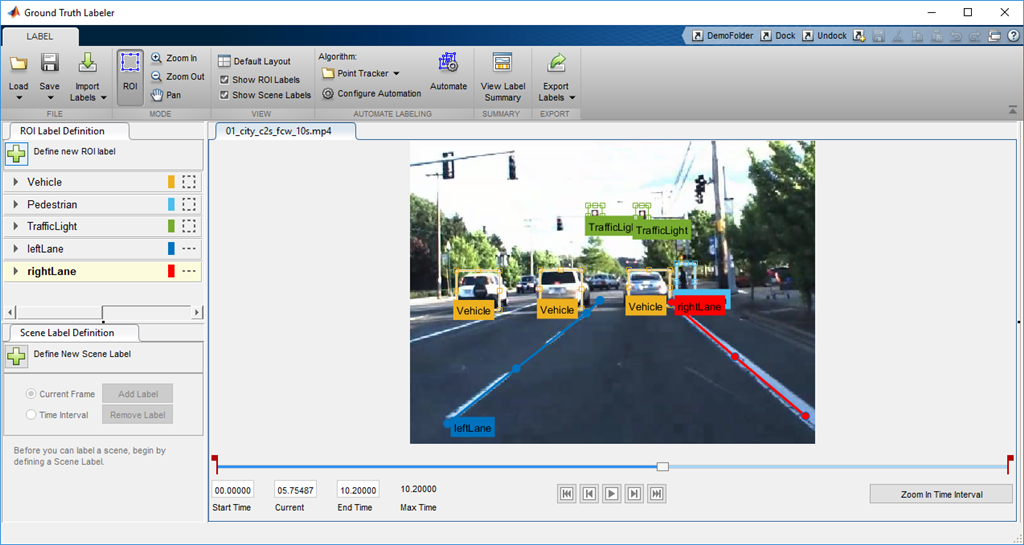Image resolution: width=1024 pixels, height=545 pixels.
Task: Click the quick access cut scissors icon
Action: 898,36
